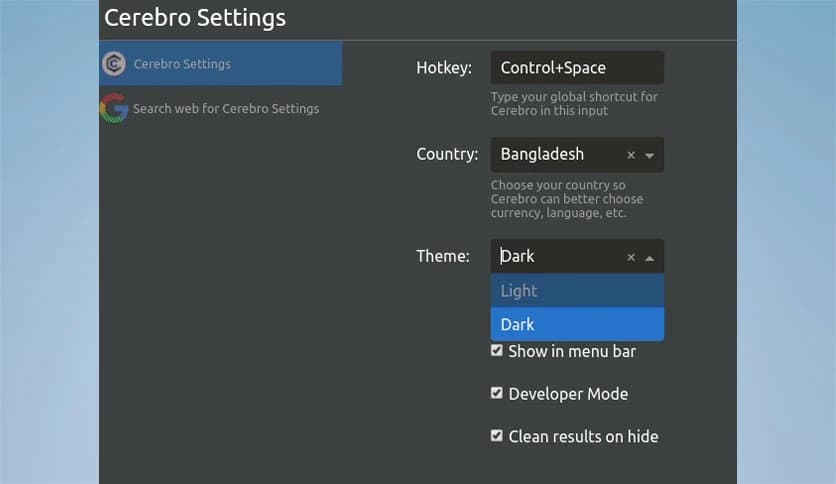Focus the Hotkey field showing Control+Space
Image resolution: width=836 pixels, height=484 pixels.
click(577, 68)
